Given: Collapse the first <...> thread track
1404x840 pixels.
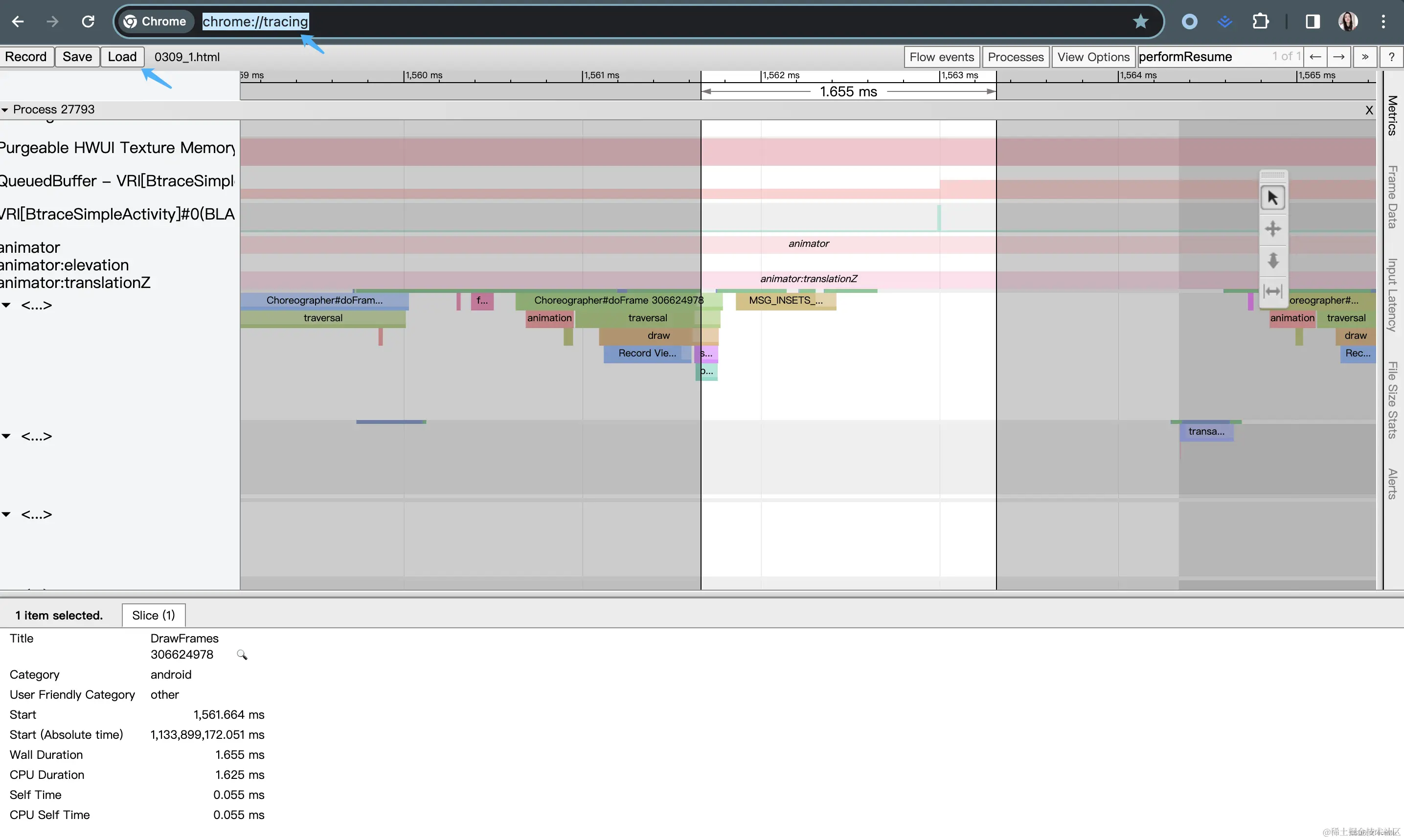Looking at the screenshot, I should 6,306.
